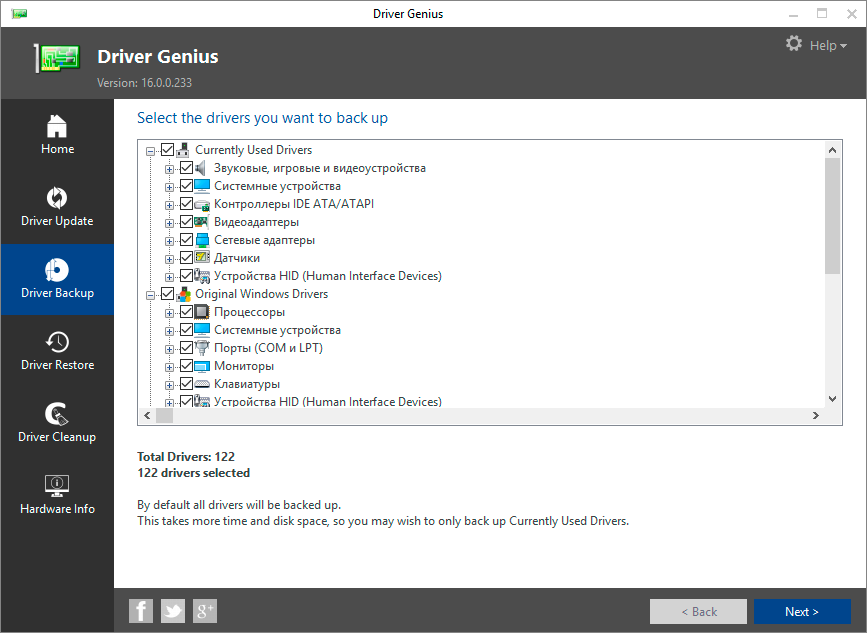Click the horizontal scroll-left arrow of driver list

point(147,416)
